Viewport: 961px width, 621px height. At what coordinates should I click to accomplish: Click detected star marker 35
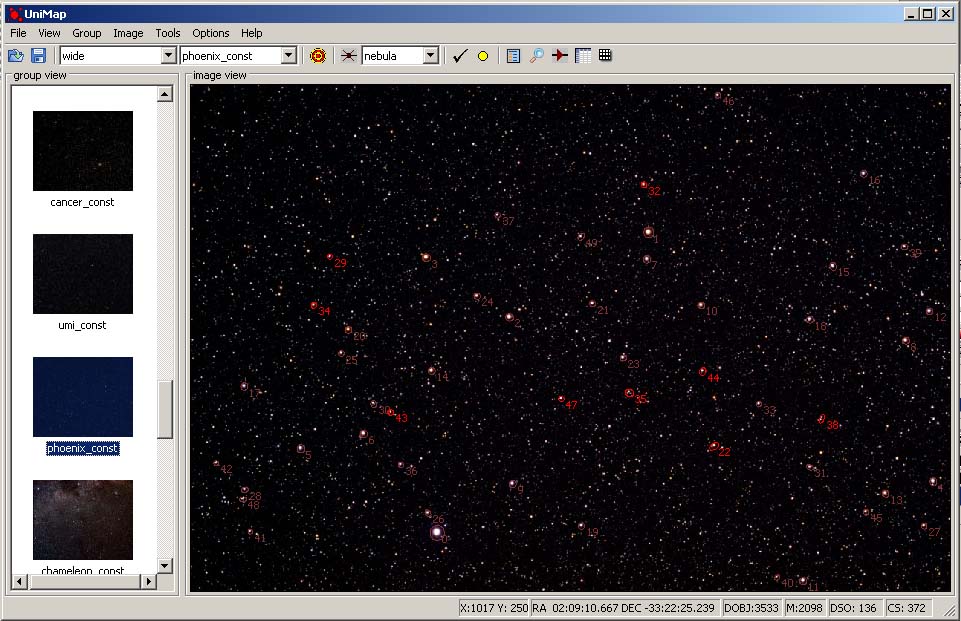(629, 393)
